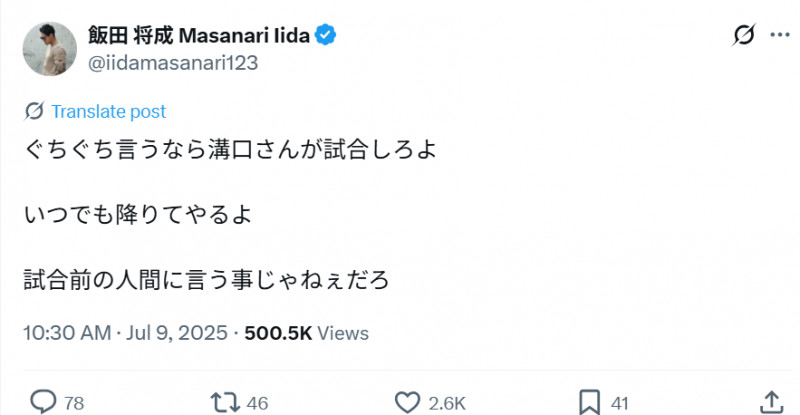Repost this post using retweet icon
Viewport: 800px width, 415px height.
(x=224, y=402)
